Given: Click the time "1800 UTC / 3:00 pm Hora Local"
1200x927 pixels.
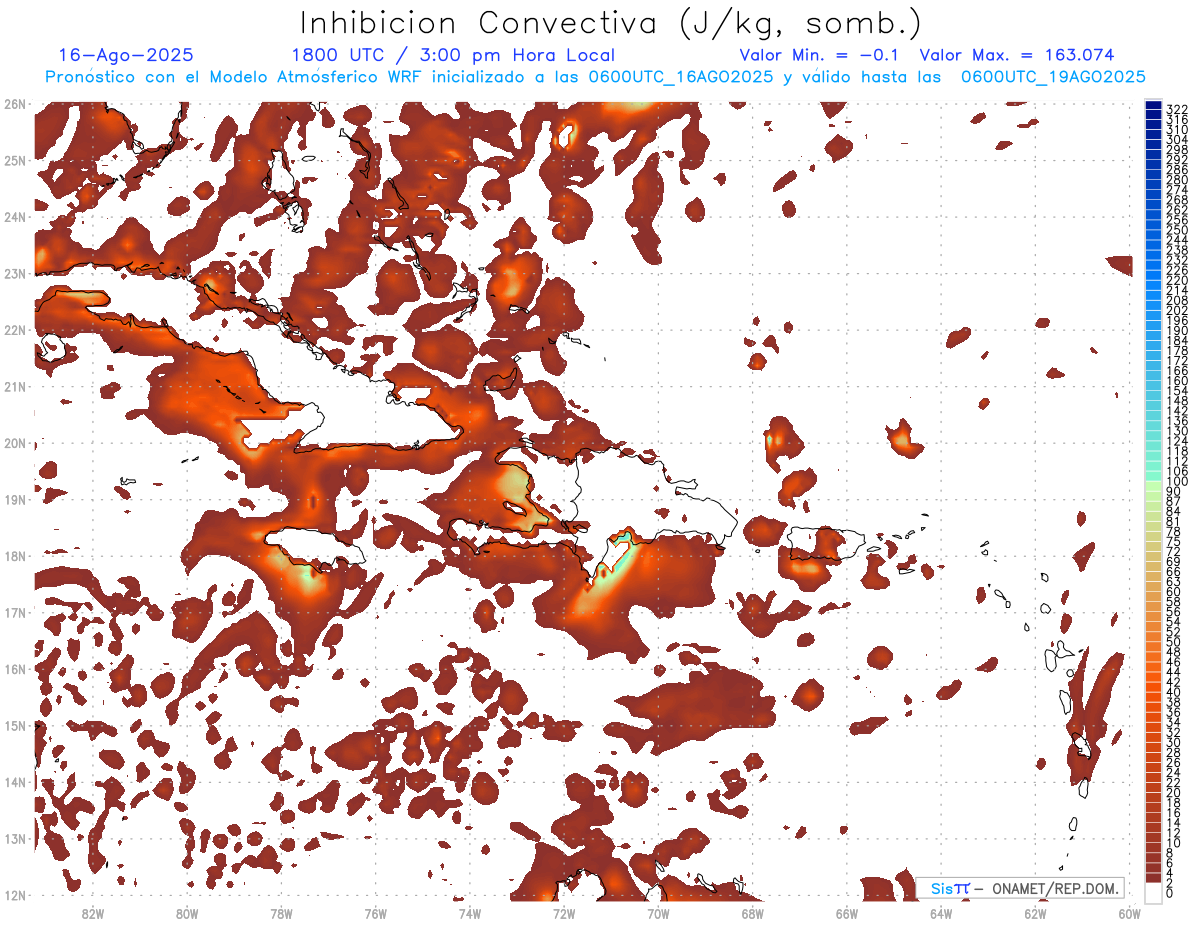Looking at the screenshot, I should [453, 55].
